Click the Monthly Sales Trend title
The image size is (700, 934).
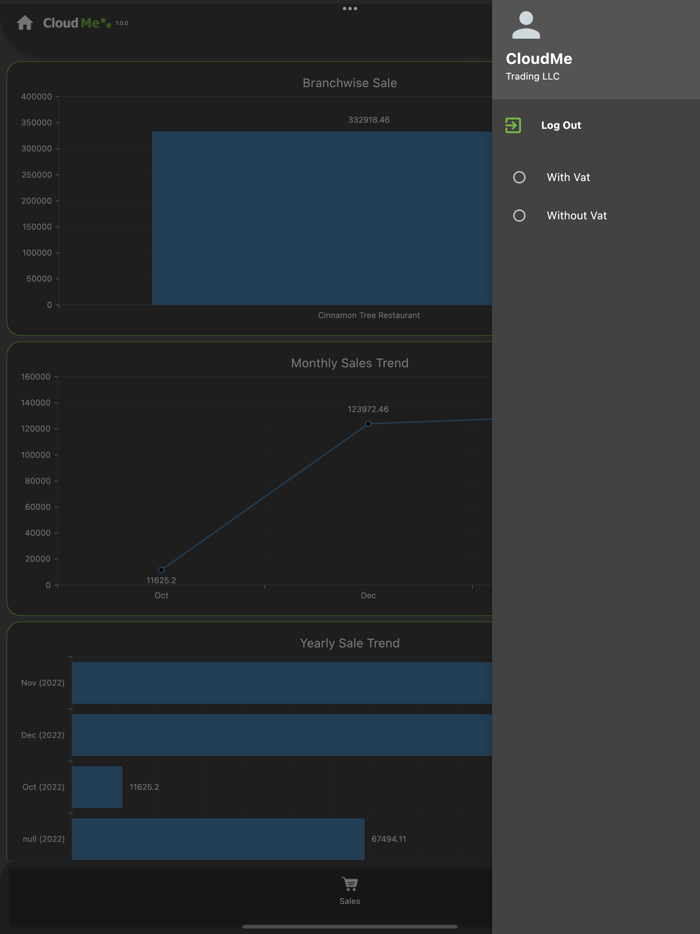(350, 363)
